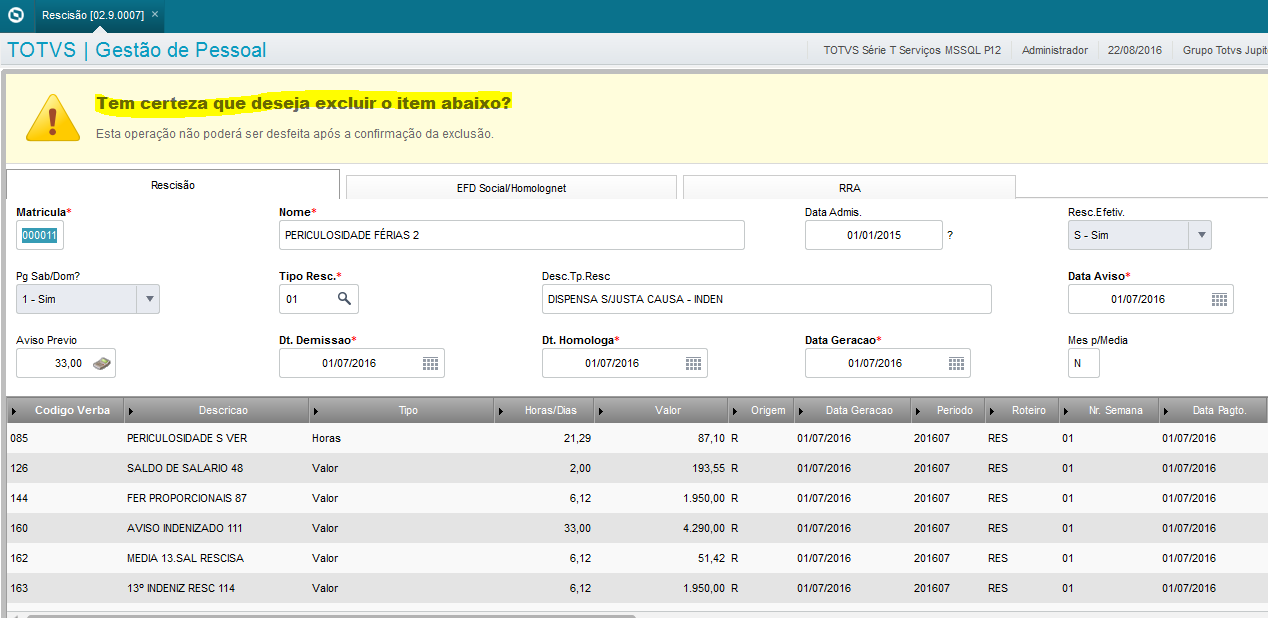This screenshot has width=1268, height=618.
Task: Open the Horas/Dias column header arrow
Action: coord(502,411)
